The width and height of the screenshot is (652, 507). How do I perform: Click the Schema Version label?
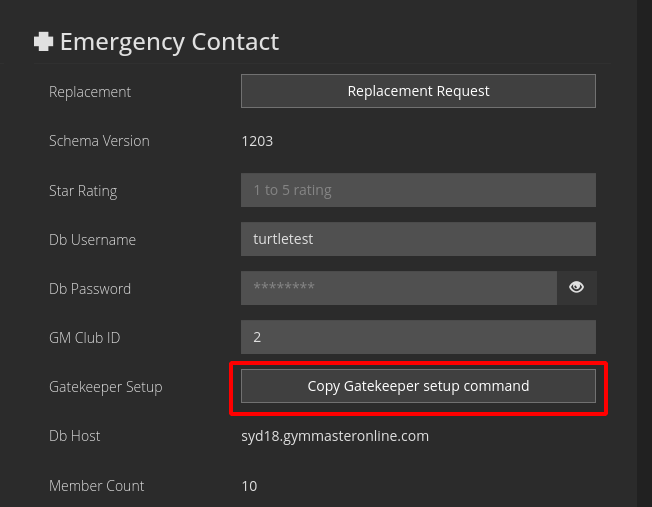coord(99,141)
